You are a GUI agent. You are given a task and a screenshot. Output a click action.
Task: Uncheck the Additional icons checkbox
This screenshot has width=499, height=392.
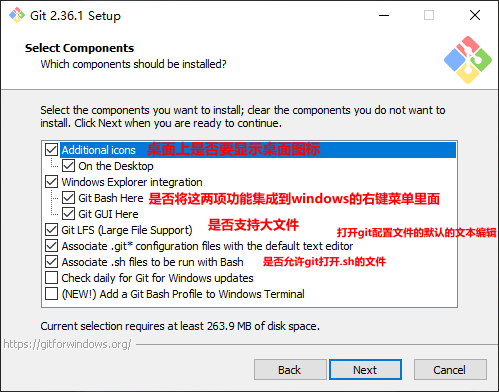click(x=51, y=150)
